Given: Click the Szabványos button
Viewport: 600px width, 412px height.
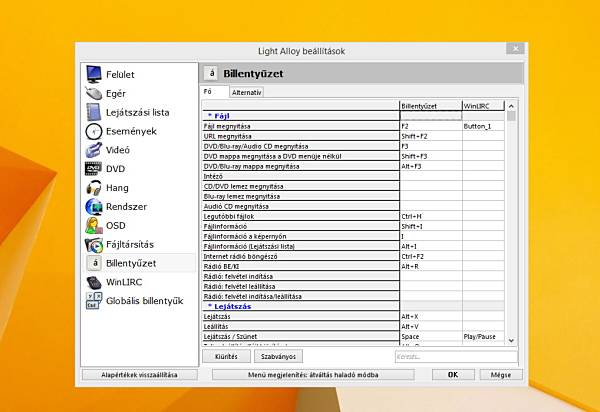Looking at the screenshot, I should [x=278, y=356].
